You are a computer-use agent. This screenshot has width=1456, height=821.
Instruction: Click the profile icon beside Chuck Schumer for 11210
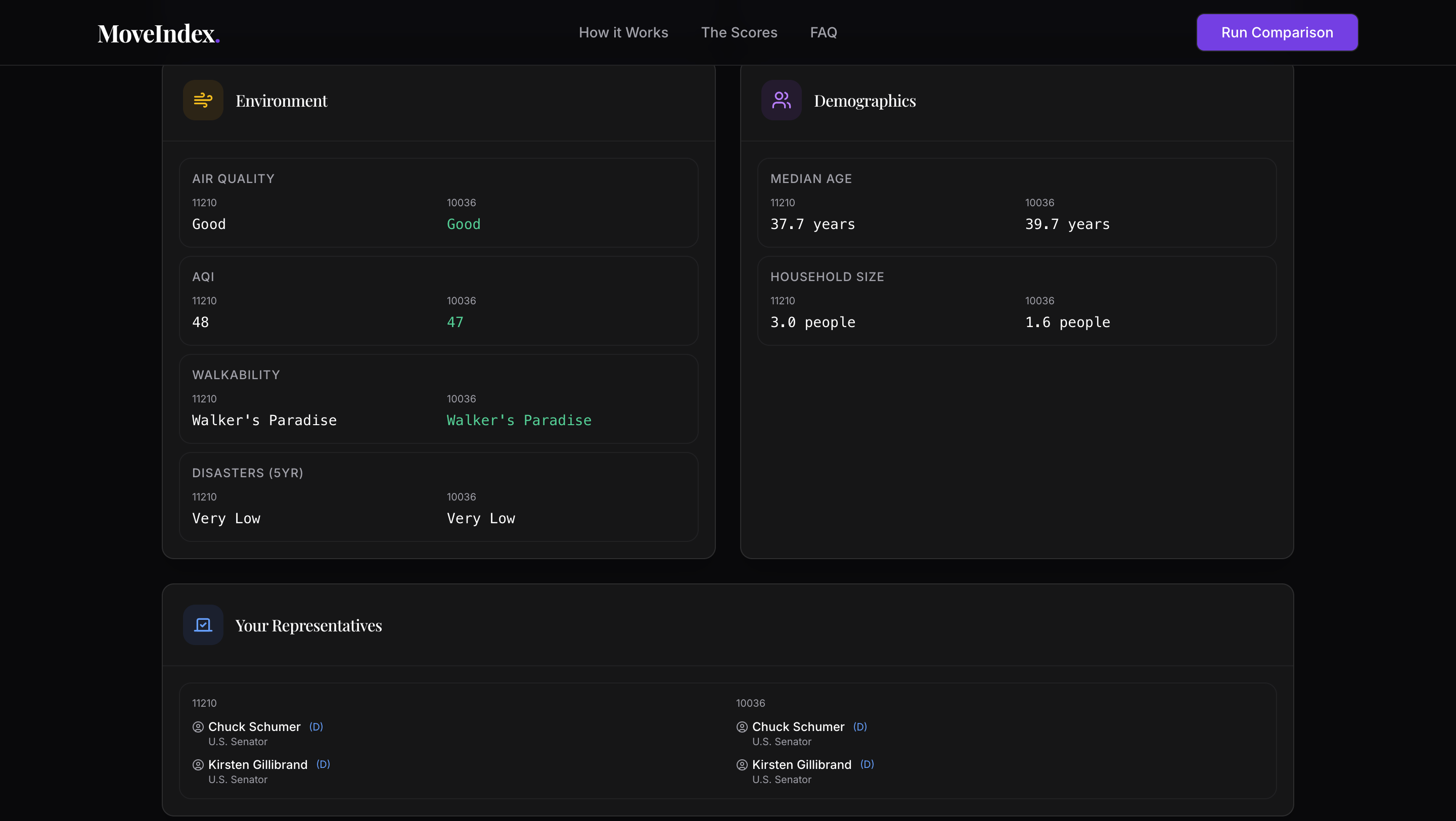(198, 727)
